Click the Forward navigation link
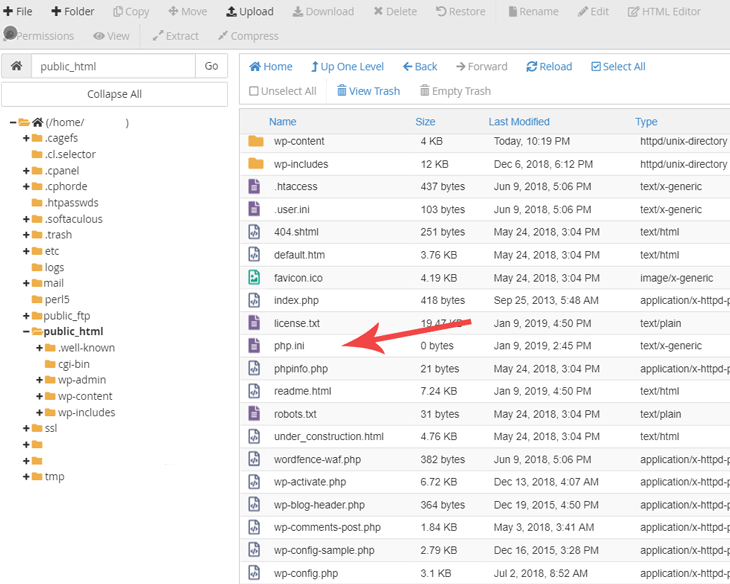 pyautogui.click(x=482, y=67)
